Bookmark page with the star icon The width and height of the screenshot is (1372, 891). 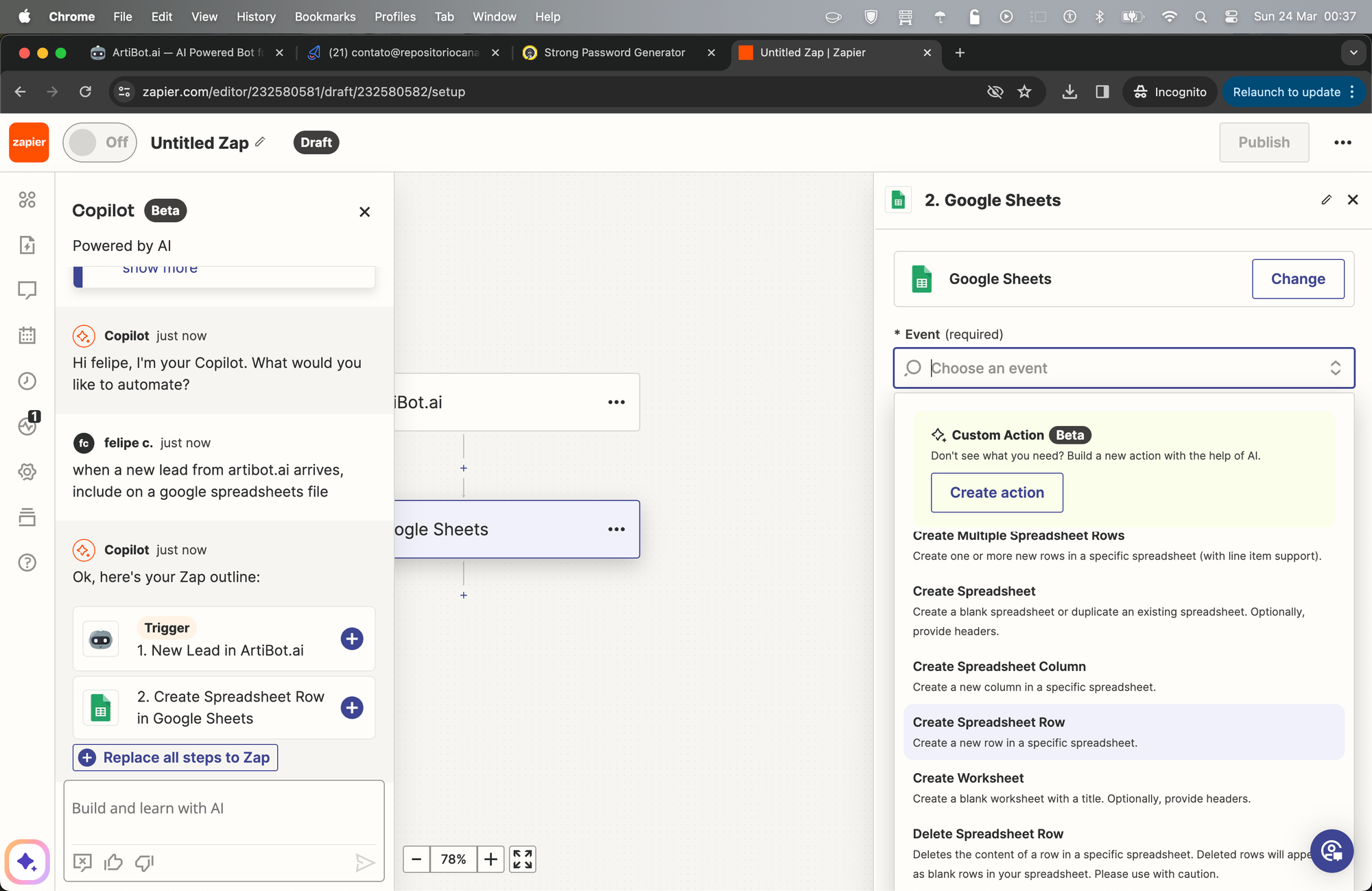(1024, 92)
